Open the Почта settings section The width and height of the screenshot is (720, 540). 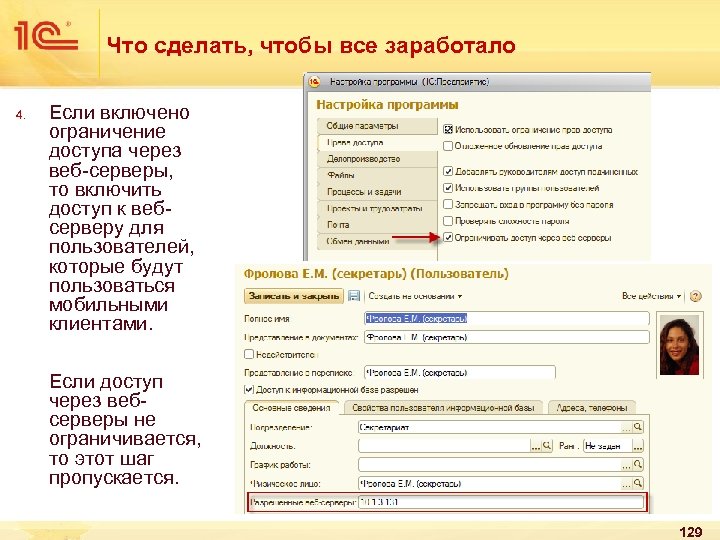(377, 225)
